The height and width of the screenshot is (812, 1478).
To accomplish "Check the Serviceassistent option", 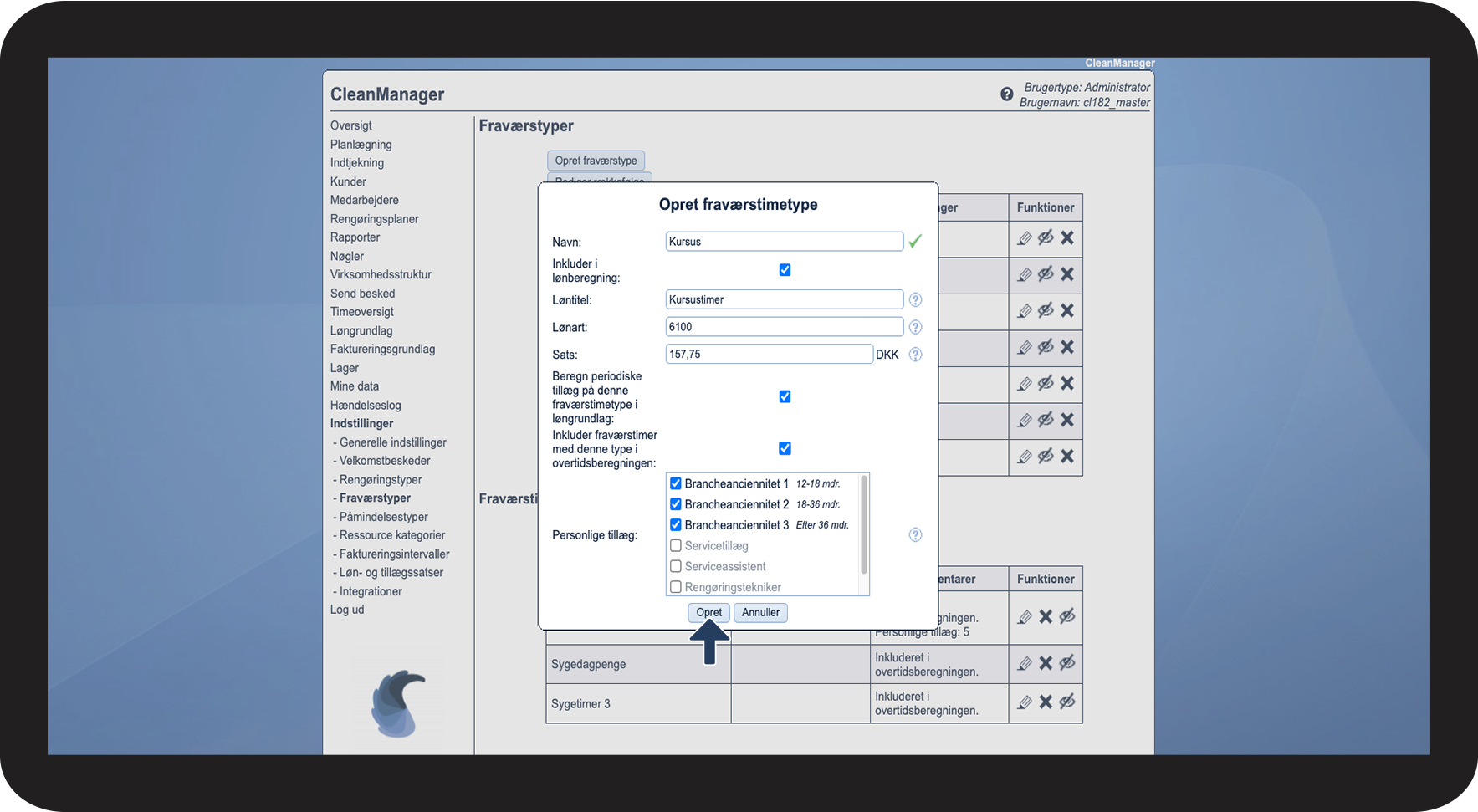I will pos(676,566).
